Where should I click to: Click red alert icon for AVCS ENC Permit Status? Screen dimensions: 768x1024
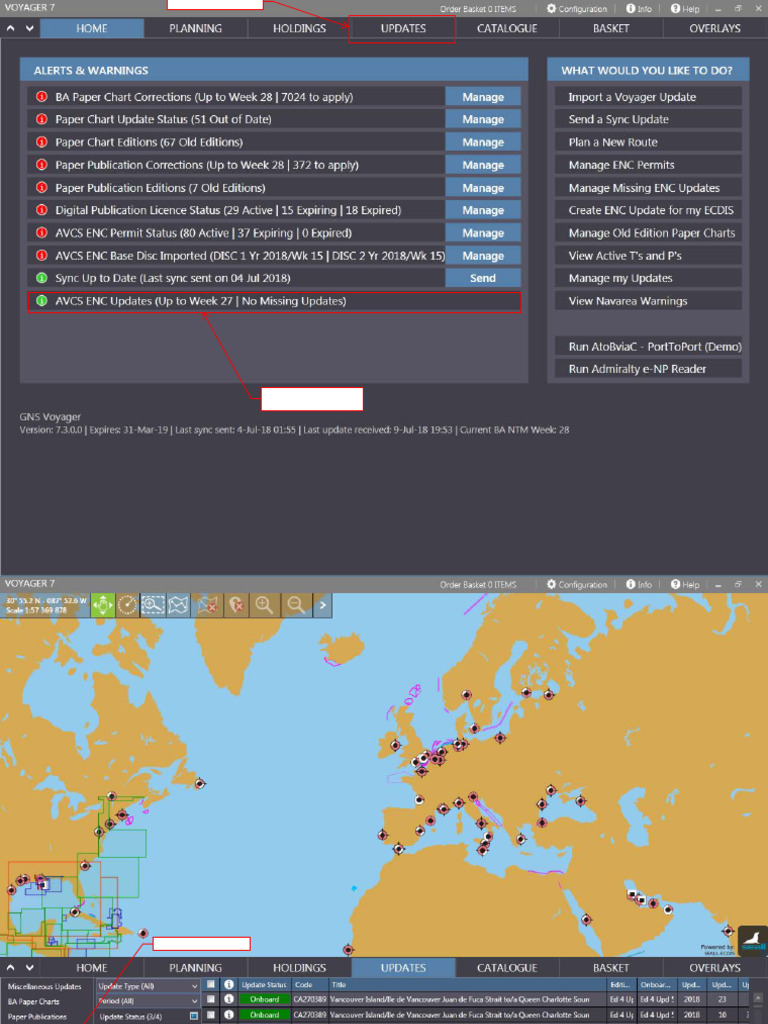42,232
